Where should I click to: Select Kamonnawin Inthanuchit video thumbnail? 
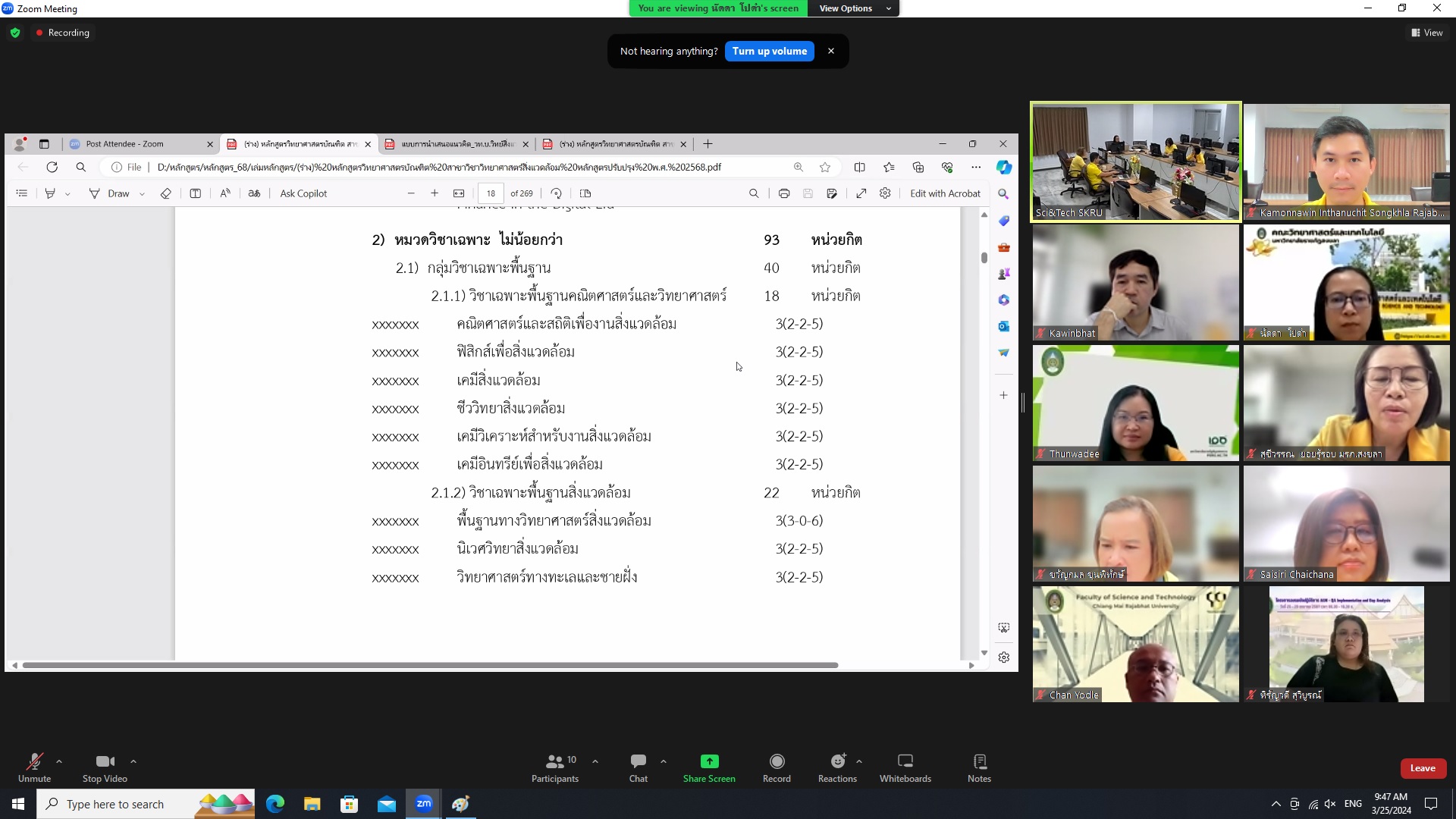click(1347, 162)
